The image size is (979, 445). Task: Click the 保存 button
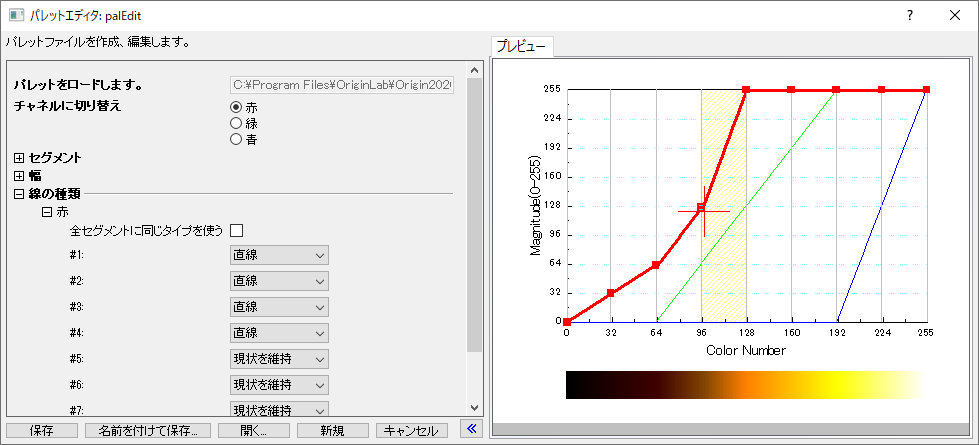pyautogui.click(x=41, y=431)
